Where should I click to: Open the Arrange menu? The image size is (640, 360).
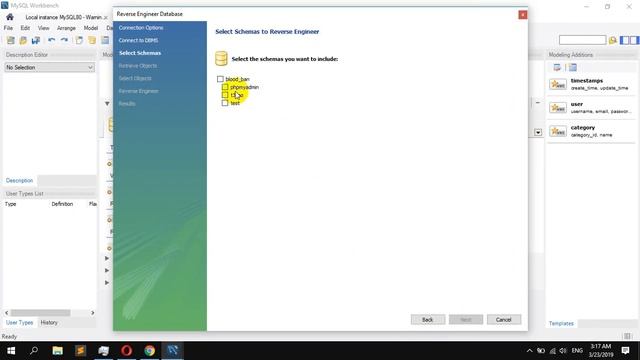66,28
